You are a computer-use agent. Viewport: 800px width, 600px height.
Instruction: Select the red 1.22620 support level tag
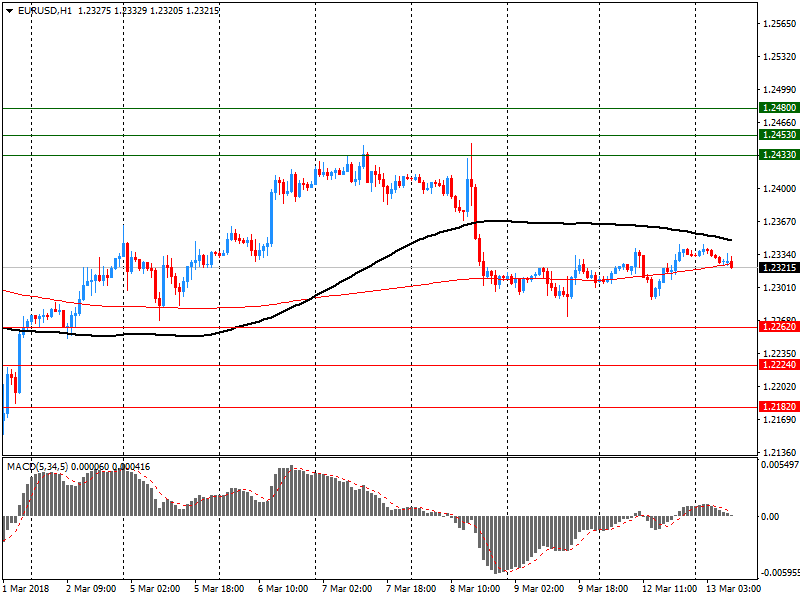tap(778, 327)
